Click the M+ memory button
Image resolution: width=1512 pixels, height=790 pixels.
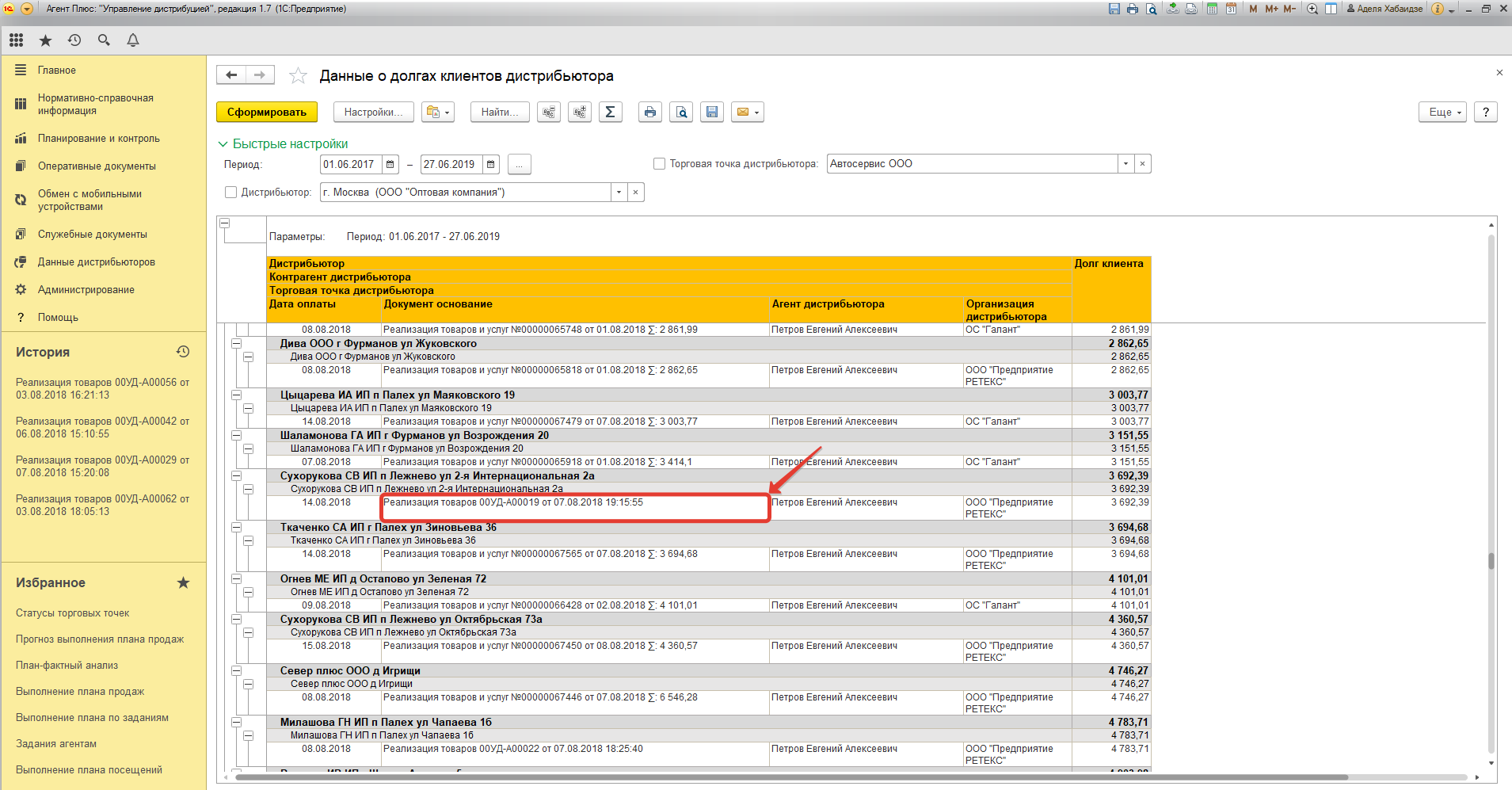click(x=1271, y=9)
